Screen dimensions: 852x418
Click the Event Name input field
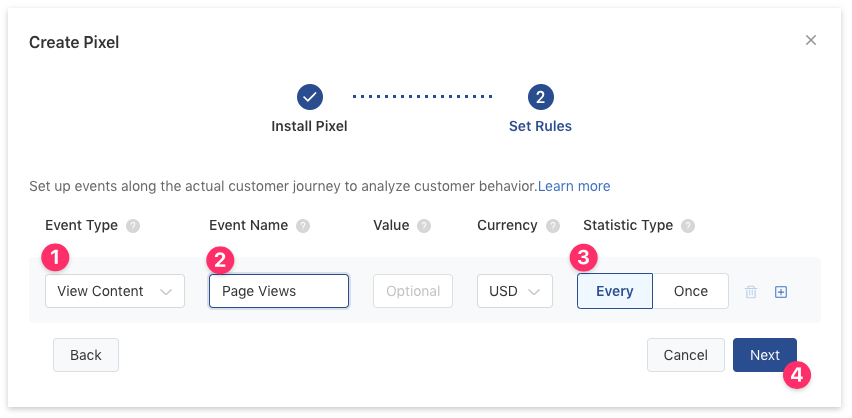(x=279, y=291)
